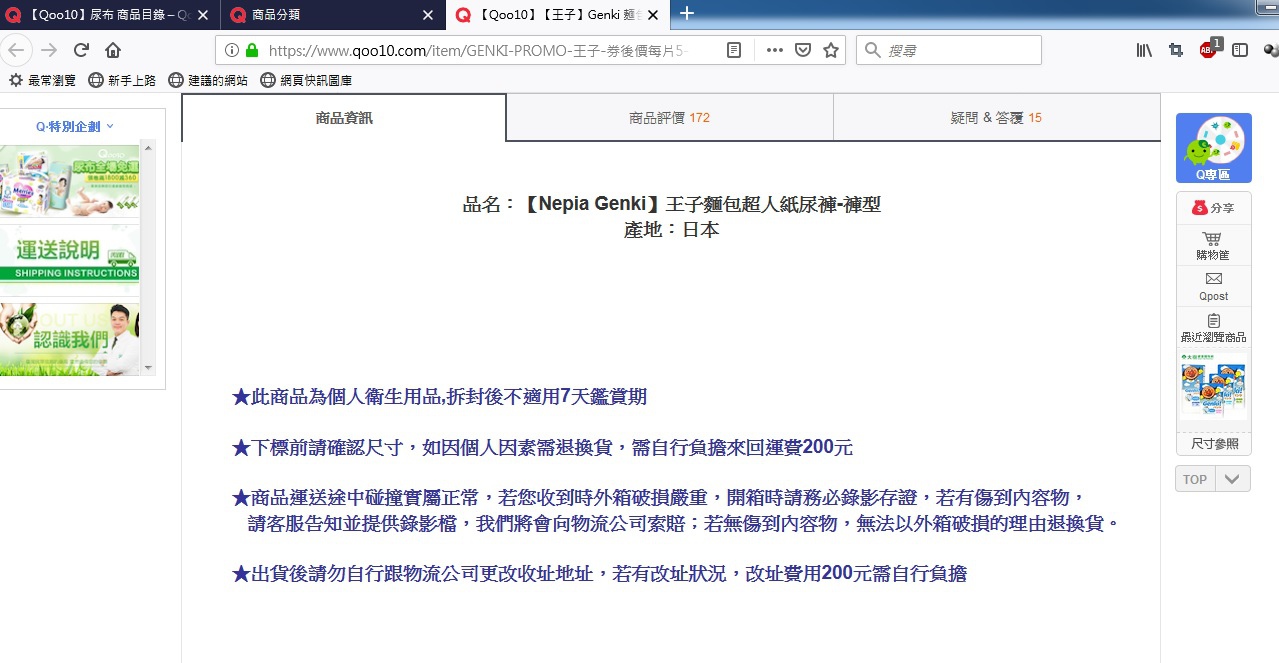Screen dimensions: 1279x663
Task: Close the active Genki product tab
Action: 653,15
